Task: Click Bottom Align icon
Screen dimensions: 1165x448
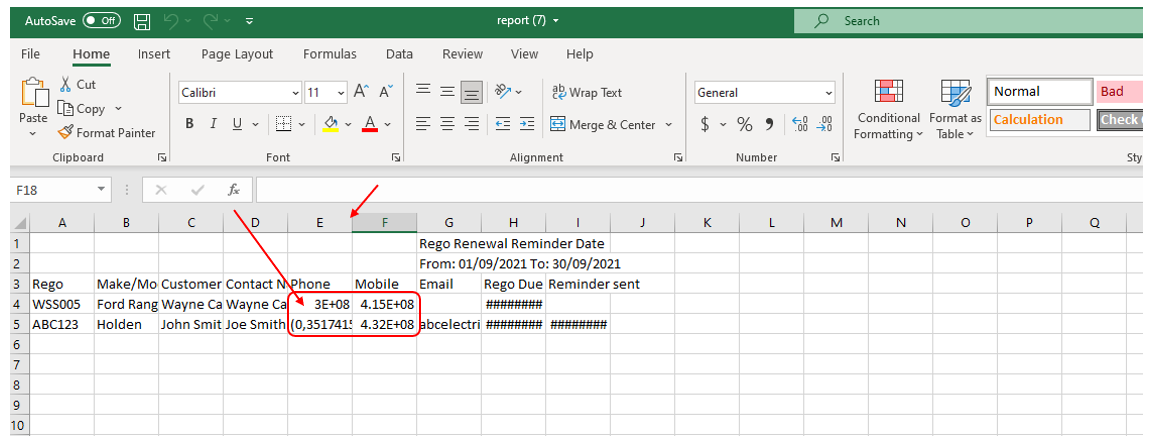Action: 471,92
